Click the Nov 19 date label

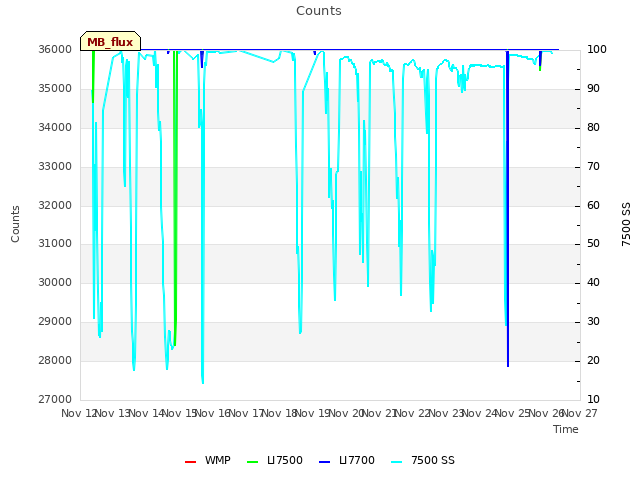[x=313, y=413]
